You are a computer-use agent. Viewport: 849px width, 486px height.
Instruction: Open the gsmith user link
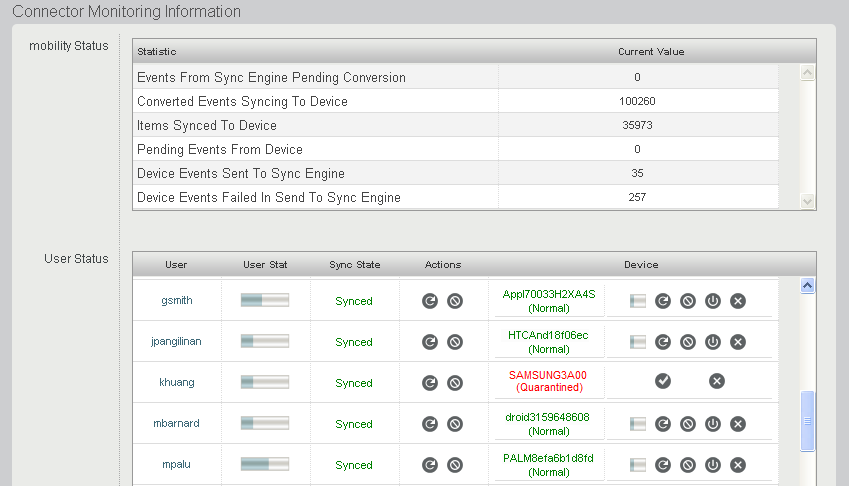pos(177,301)
